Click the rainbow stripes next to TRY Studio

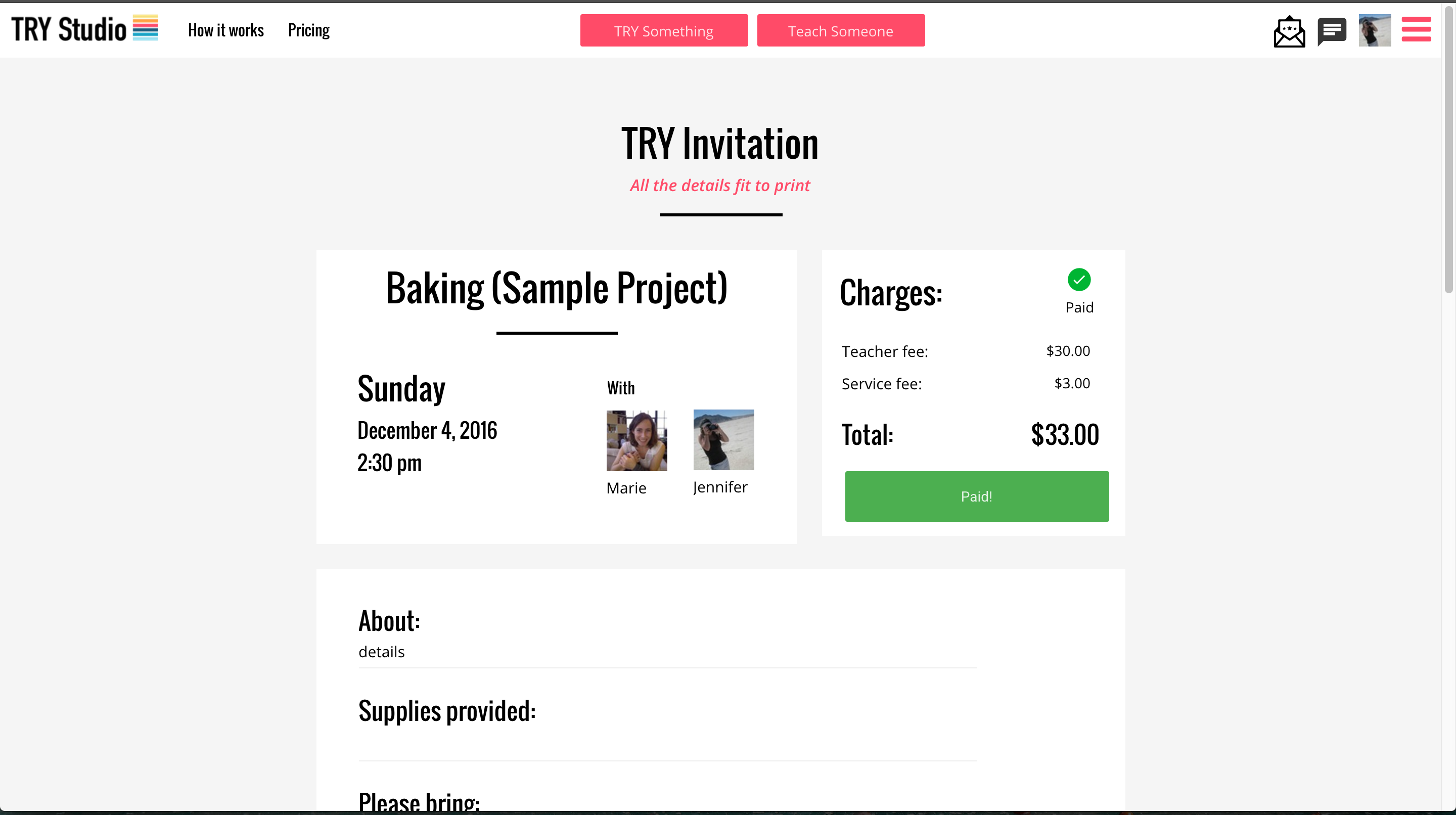145,28
